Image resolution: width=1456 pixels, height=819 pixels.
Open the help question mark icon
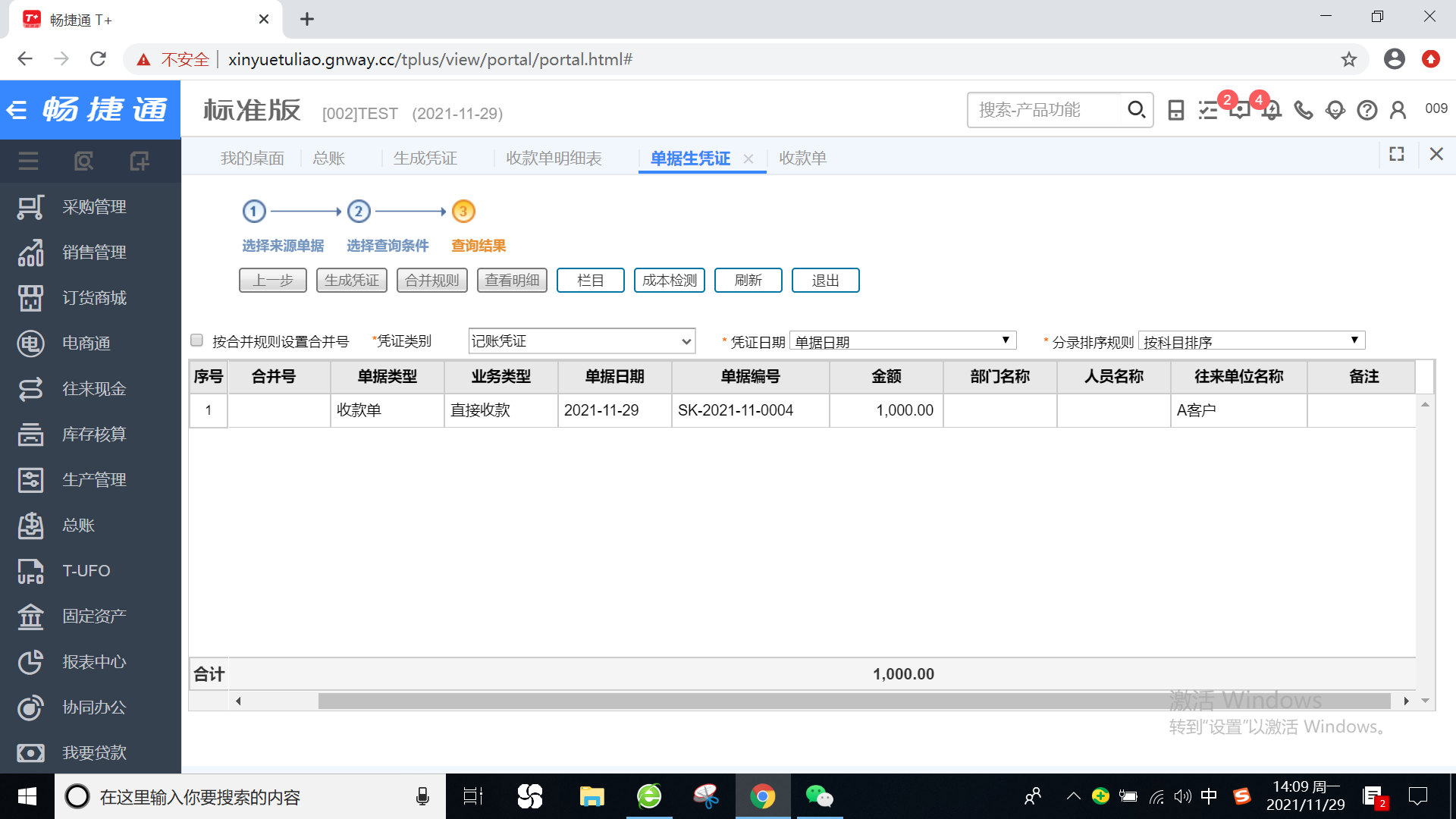click(1367, 111)
